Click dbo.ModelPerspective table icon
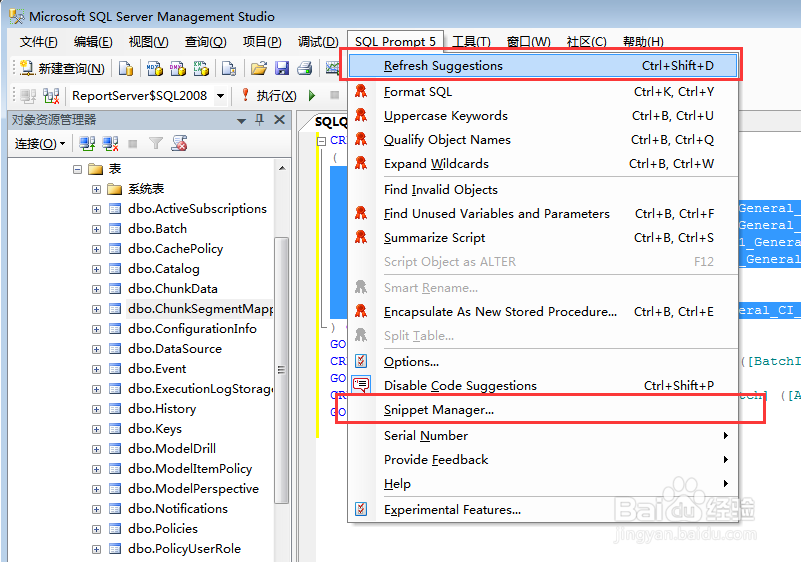 (115, 489)
